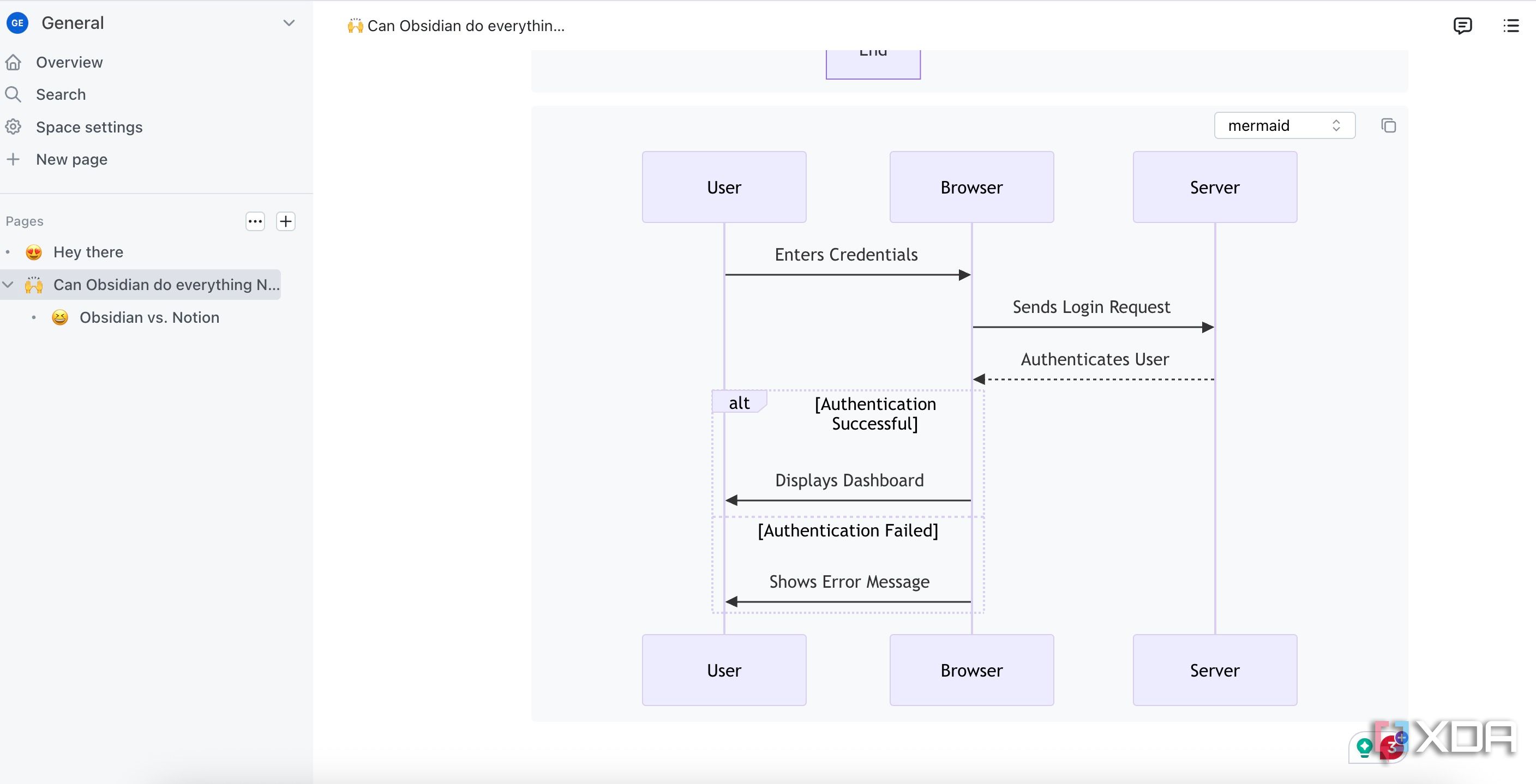
Task: Open the comments panel icon
Action: click(1462, 26)
